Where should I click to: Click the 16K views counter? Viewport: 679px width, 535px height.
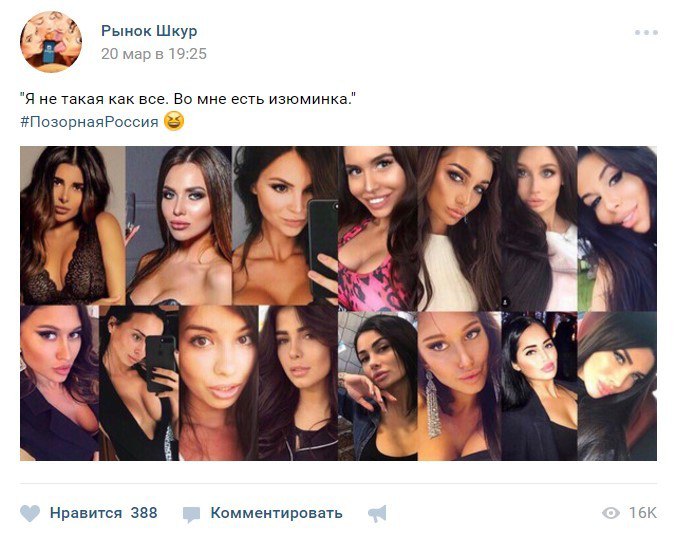643,513
